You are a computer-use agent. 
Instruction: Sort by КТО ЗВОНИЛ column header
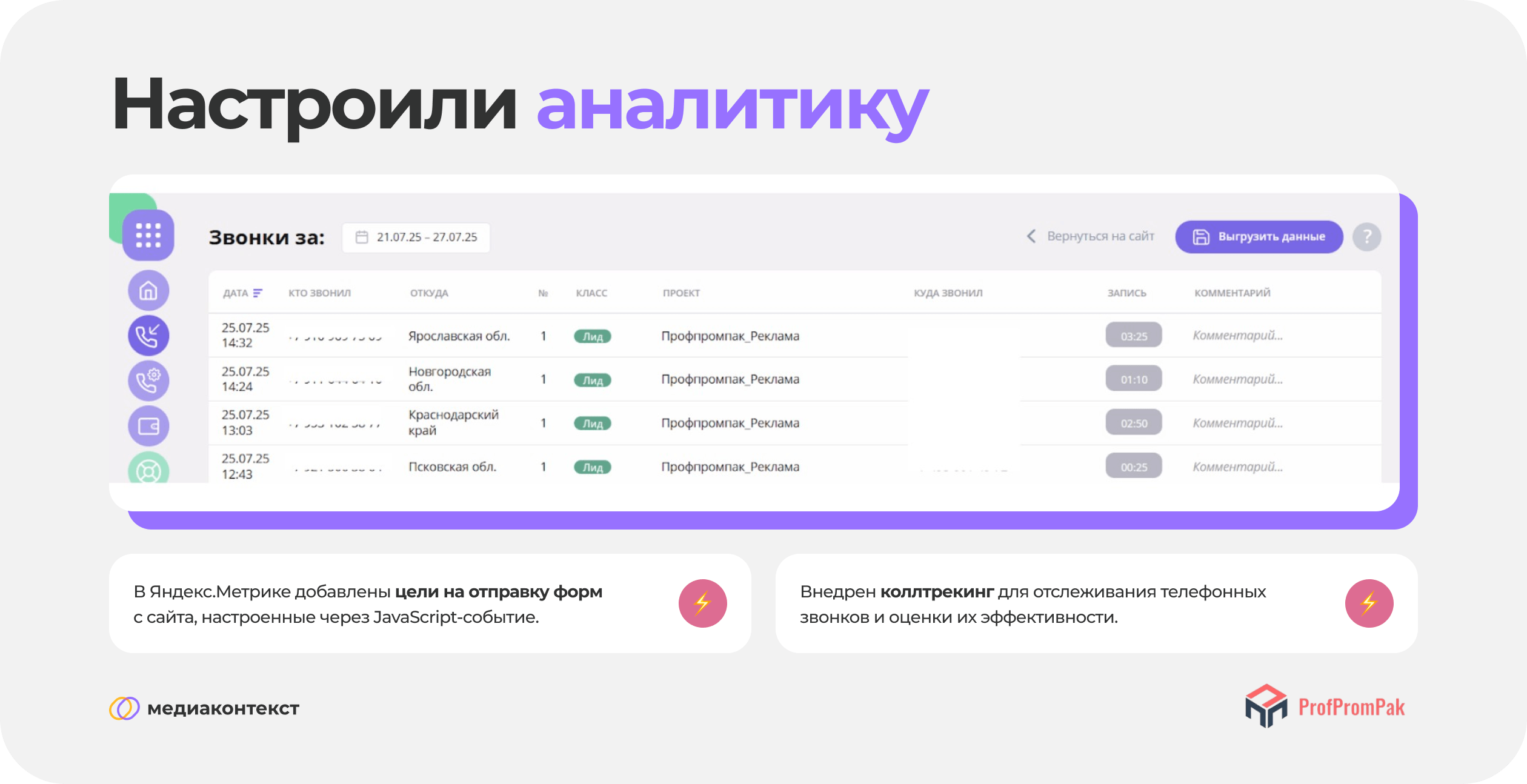coord(319,293)
